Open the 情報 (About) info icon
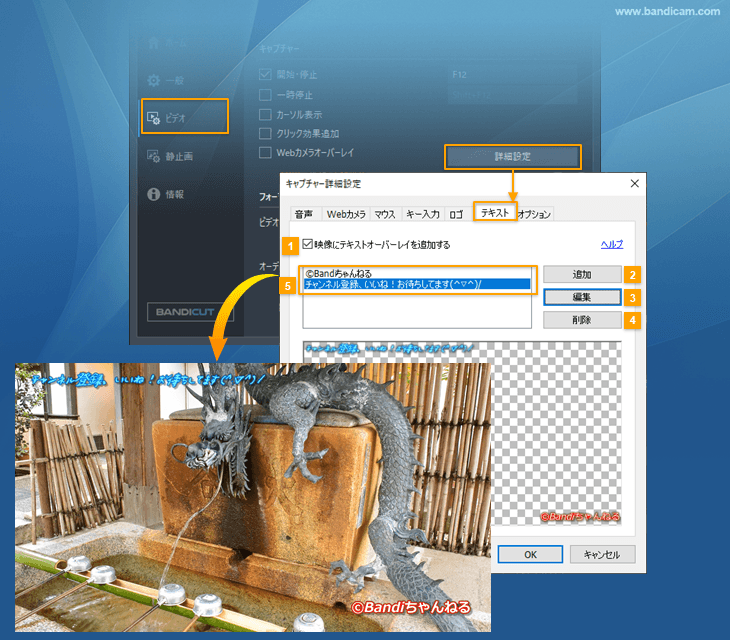 tap(154, 194)
